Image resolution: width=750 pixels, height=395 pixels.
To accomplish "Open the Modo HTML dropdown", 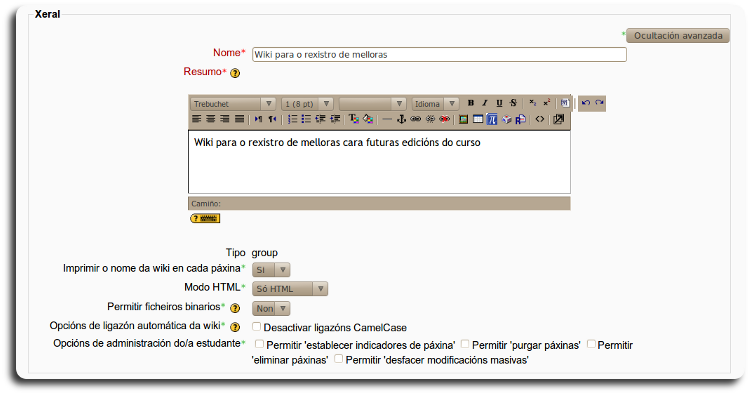I will (x=290, y=289).
